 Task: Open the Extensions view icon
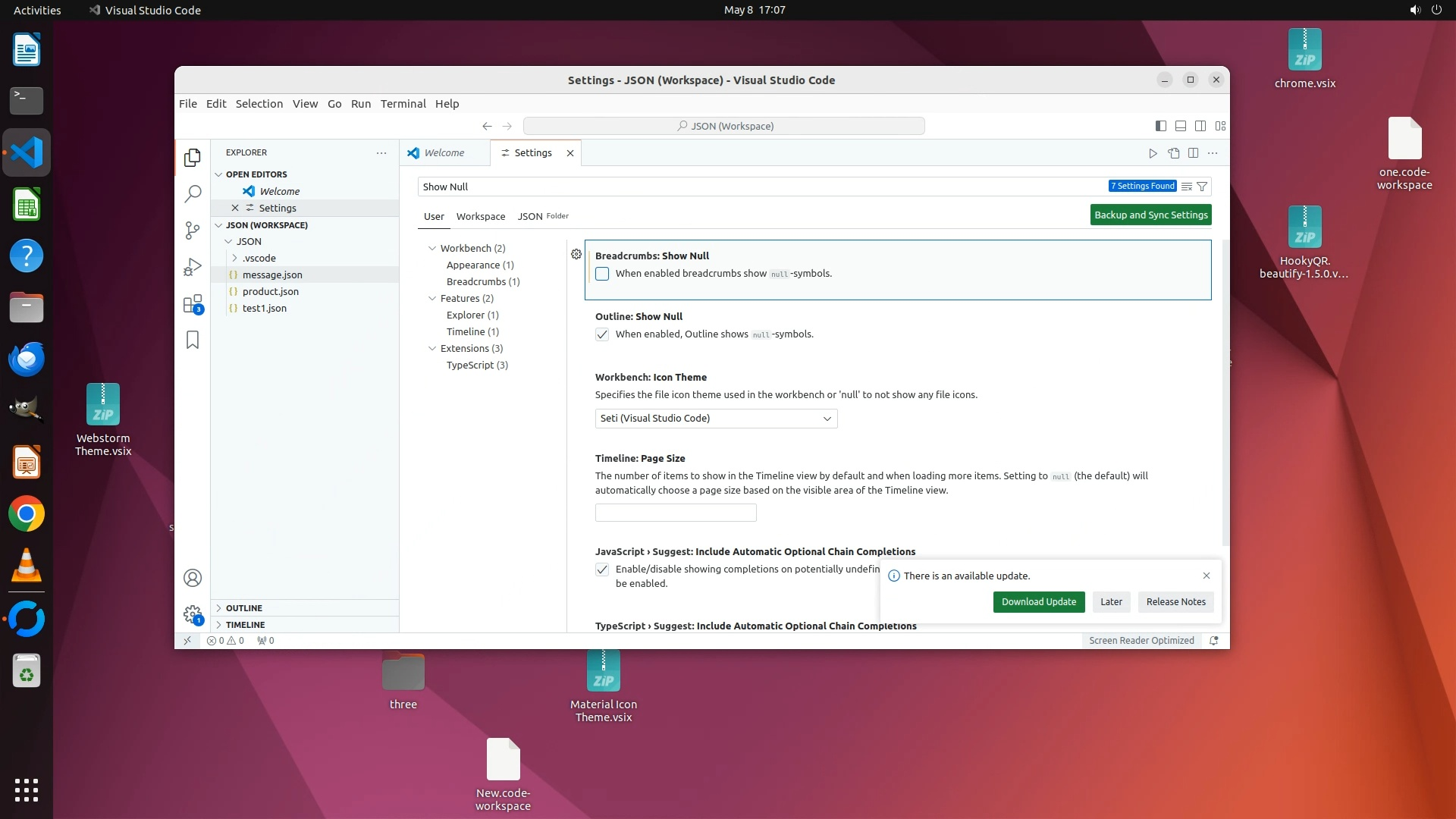(x=193, y=304)
